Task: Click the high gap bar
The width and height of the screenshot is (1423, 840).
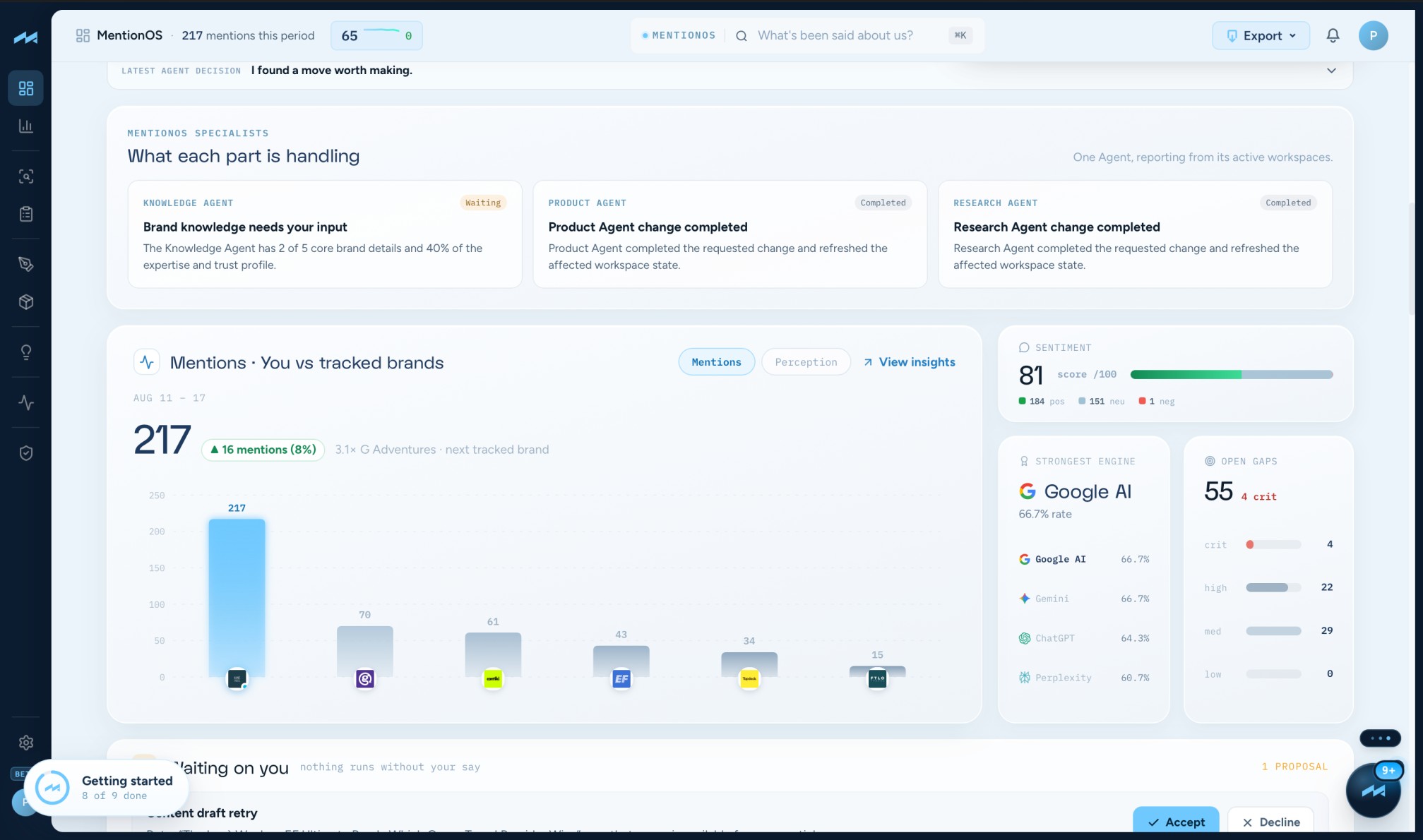Action: [x=1273, y=587]
